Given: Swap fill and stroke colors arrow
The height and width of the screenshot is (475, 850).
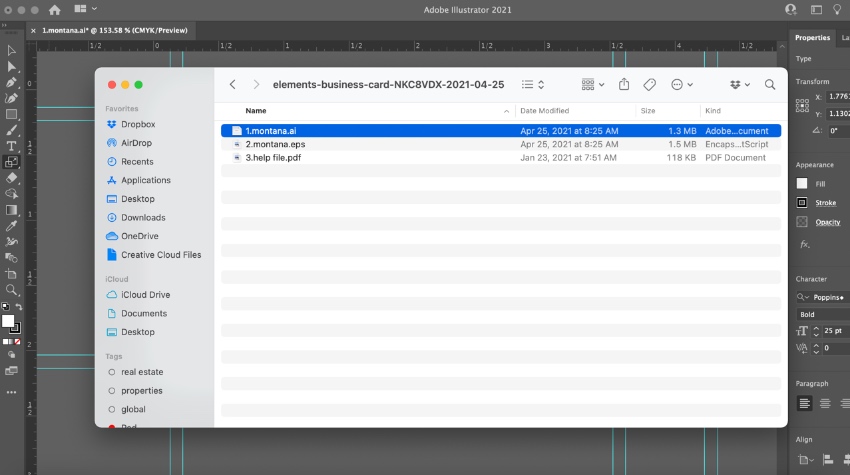Looking at the screenshot, I should (x=18, y=307).
